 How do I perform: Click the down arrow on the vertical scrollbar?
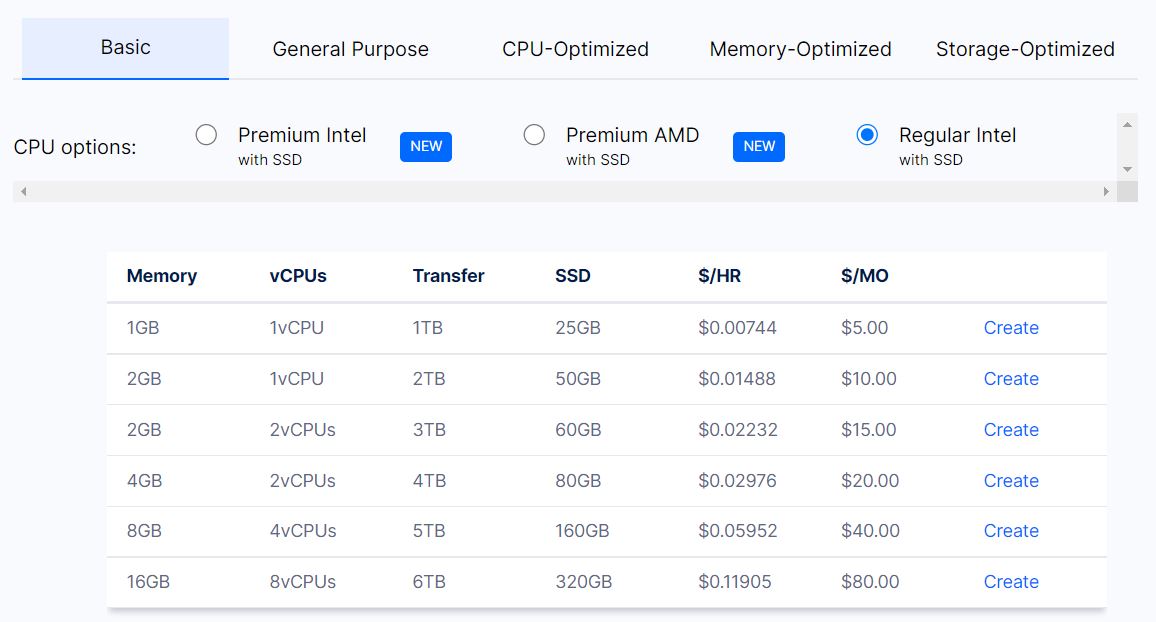(x=1127, y=170)
